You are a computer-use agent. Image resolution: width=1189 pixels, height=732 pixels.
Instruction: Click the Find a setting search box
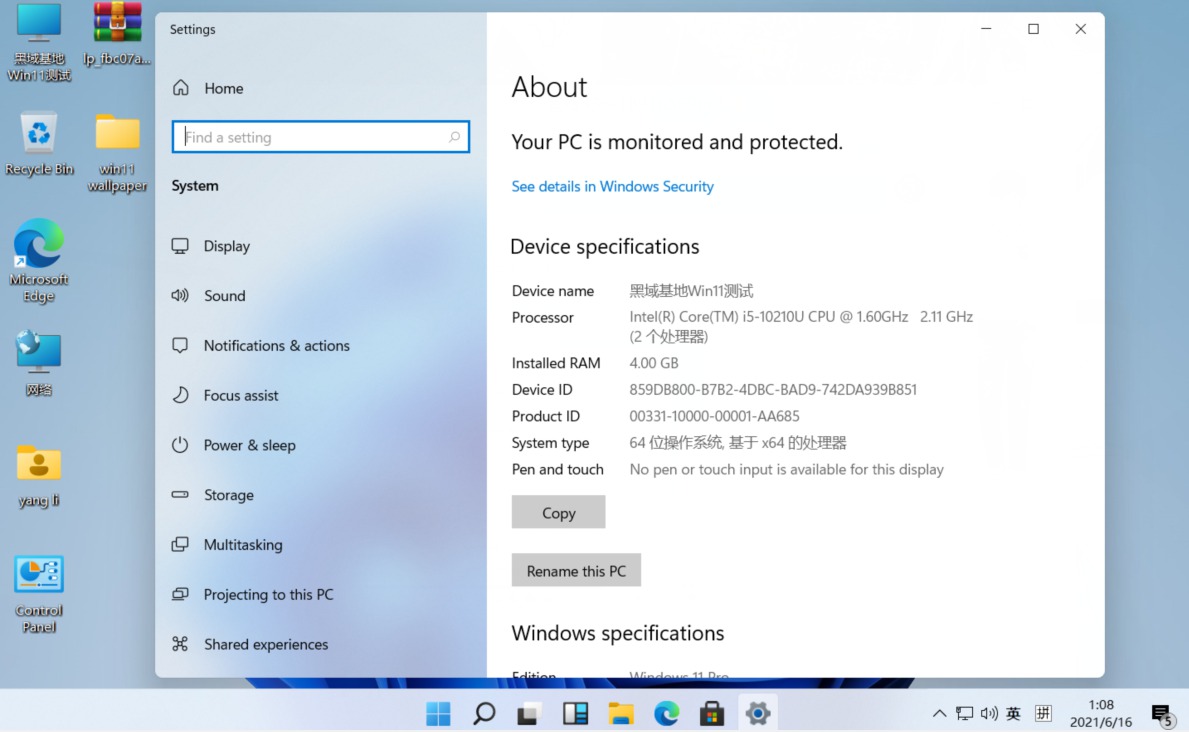(x=320, y=137)
